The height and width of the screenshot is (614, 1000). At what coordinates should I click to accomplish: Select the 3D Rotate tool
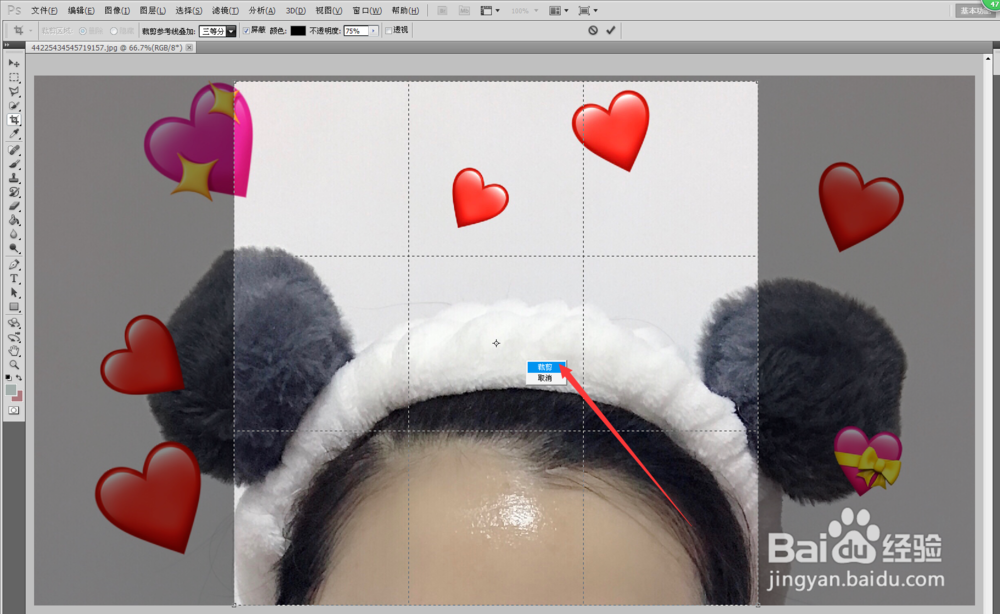(14, 323)
